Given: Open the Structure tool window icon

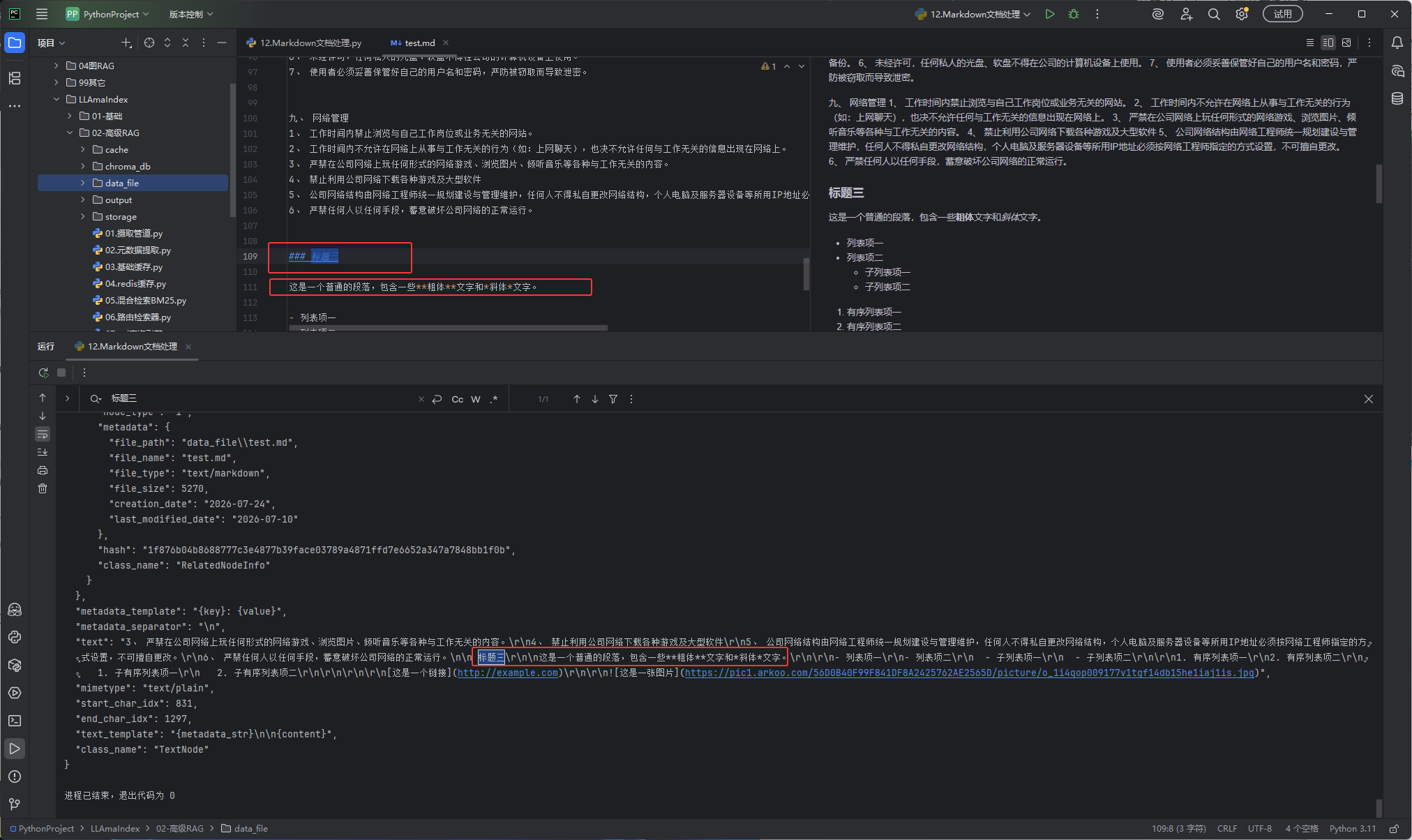Looking at the screenshot, I should coord(15,78).
